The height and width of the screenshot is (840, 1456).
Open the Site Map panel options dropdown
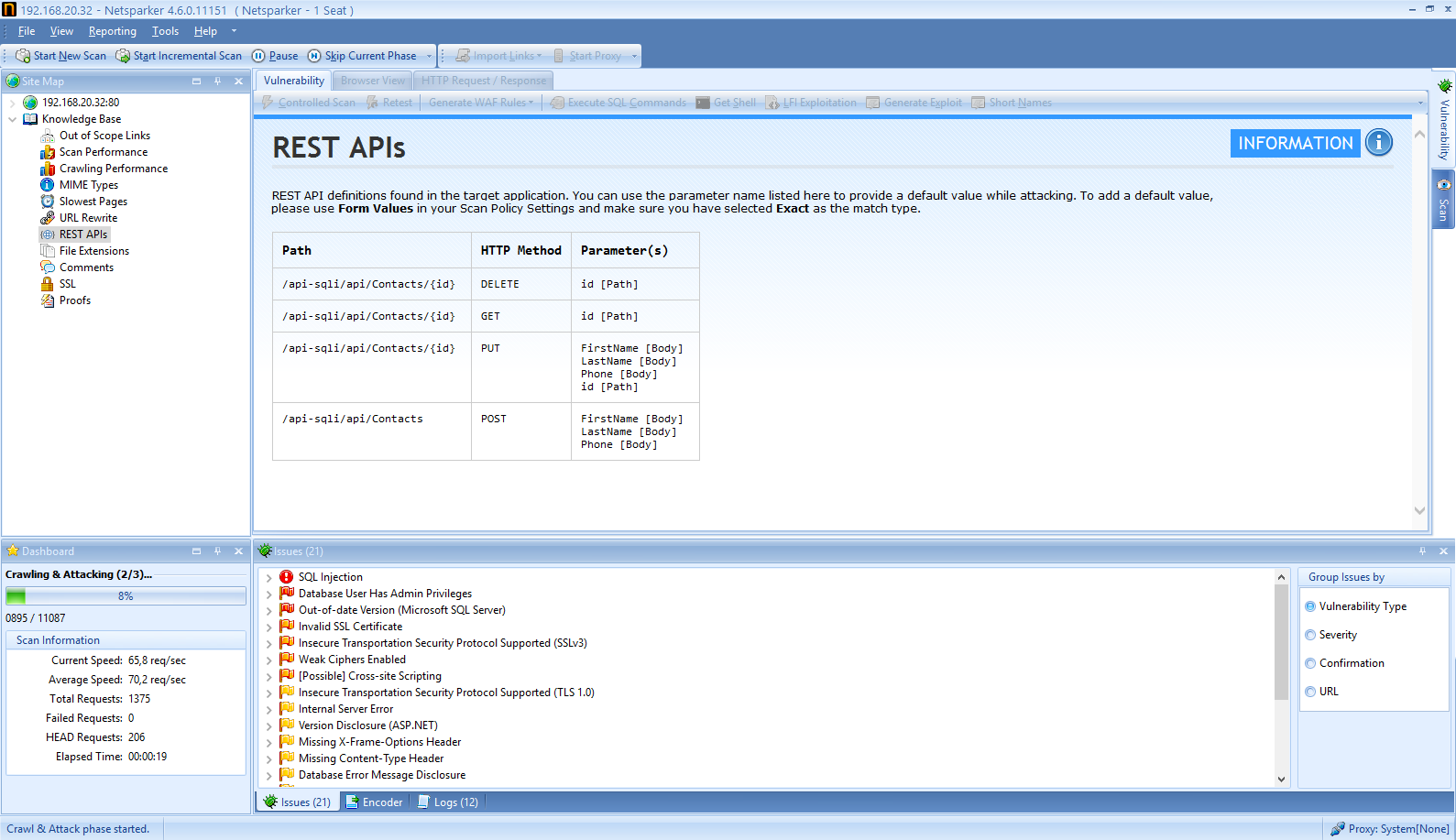point(196,82)
